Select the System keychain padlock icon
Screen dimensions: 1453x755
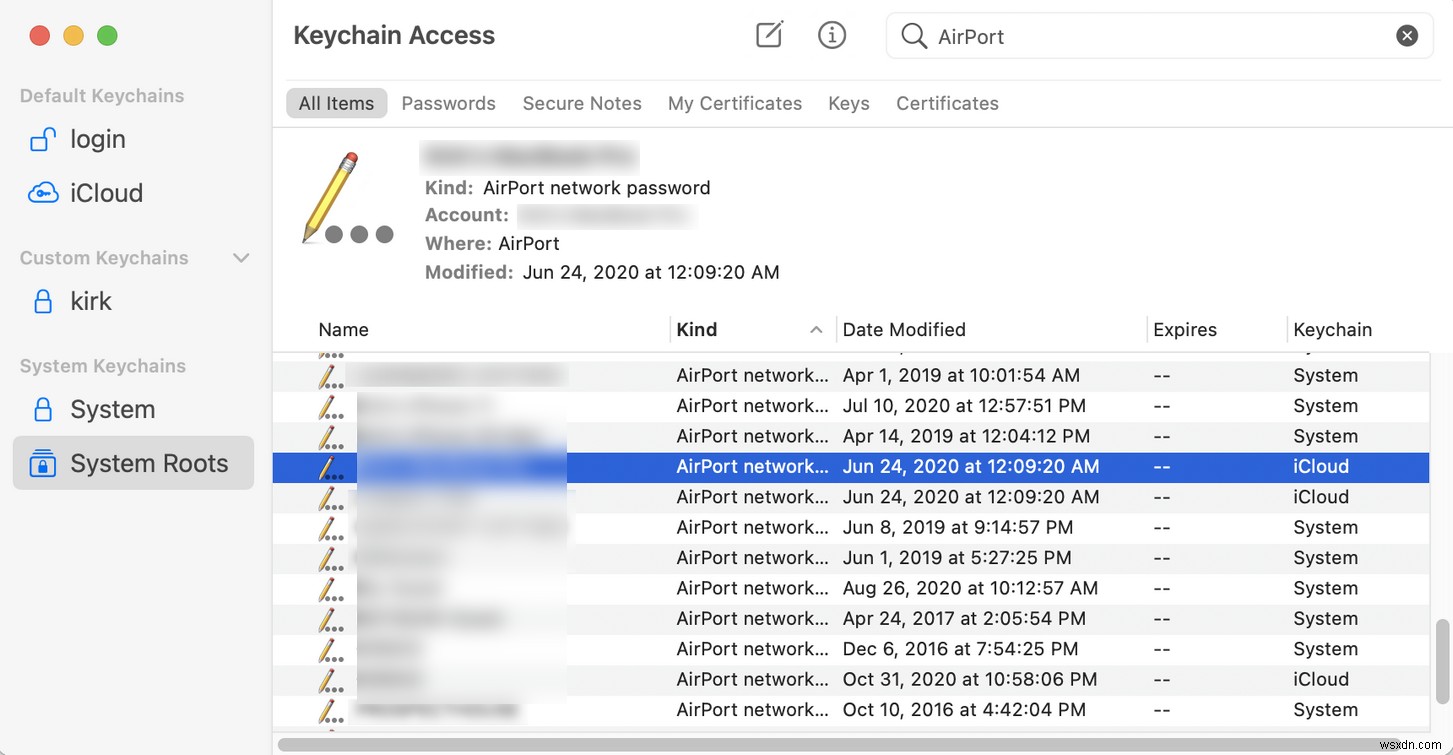click(x=44, y=409)
